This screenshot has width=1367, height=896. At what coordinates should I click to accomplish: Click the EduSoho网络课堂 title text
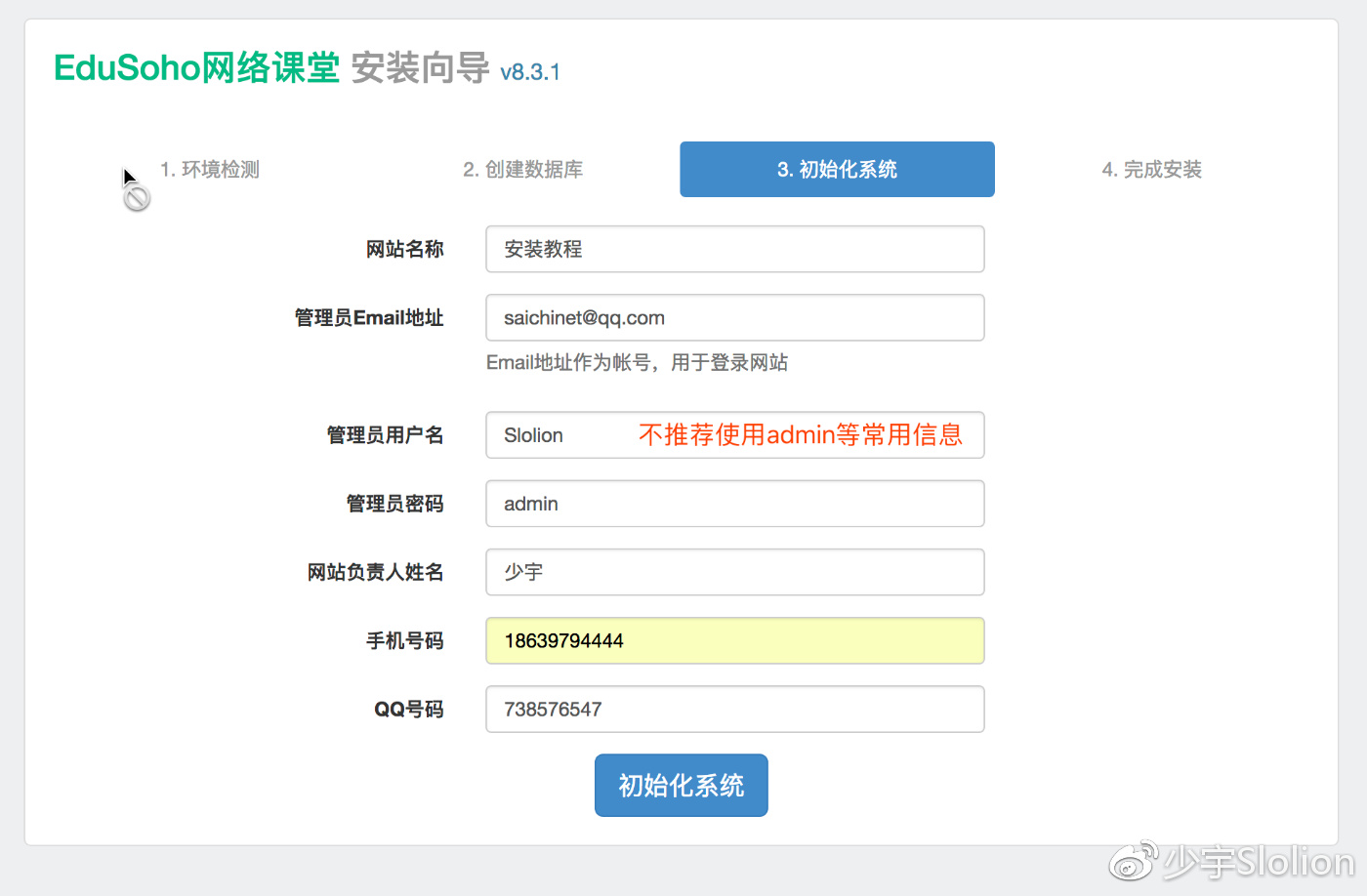[196, 68]
